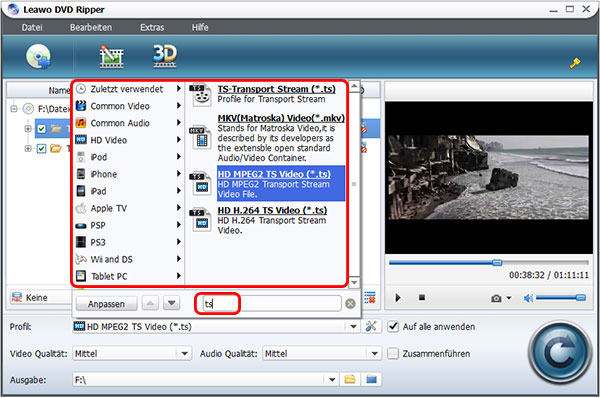Select the MKV Matroska profile icon
Viewport: 600px width, 398px height.
pyautogui.click(x=200, y=137)
